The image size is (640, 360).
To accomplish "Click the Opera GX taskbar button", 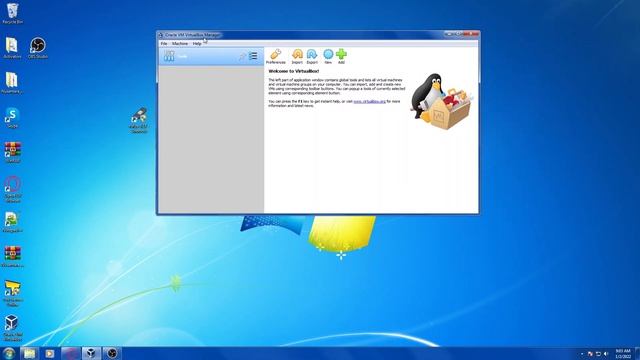I will 71,353.
